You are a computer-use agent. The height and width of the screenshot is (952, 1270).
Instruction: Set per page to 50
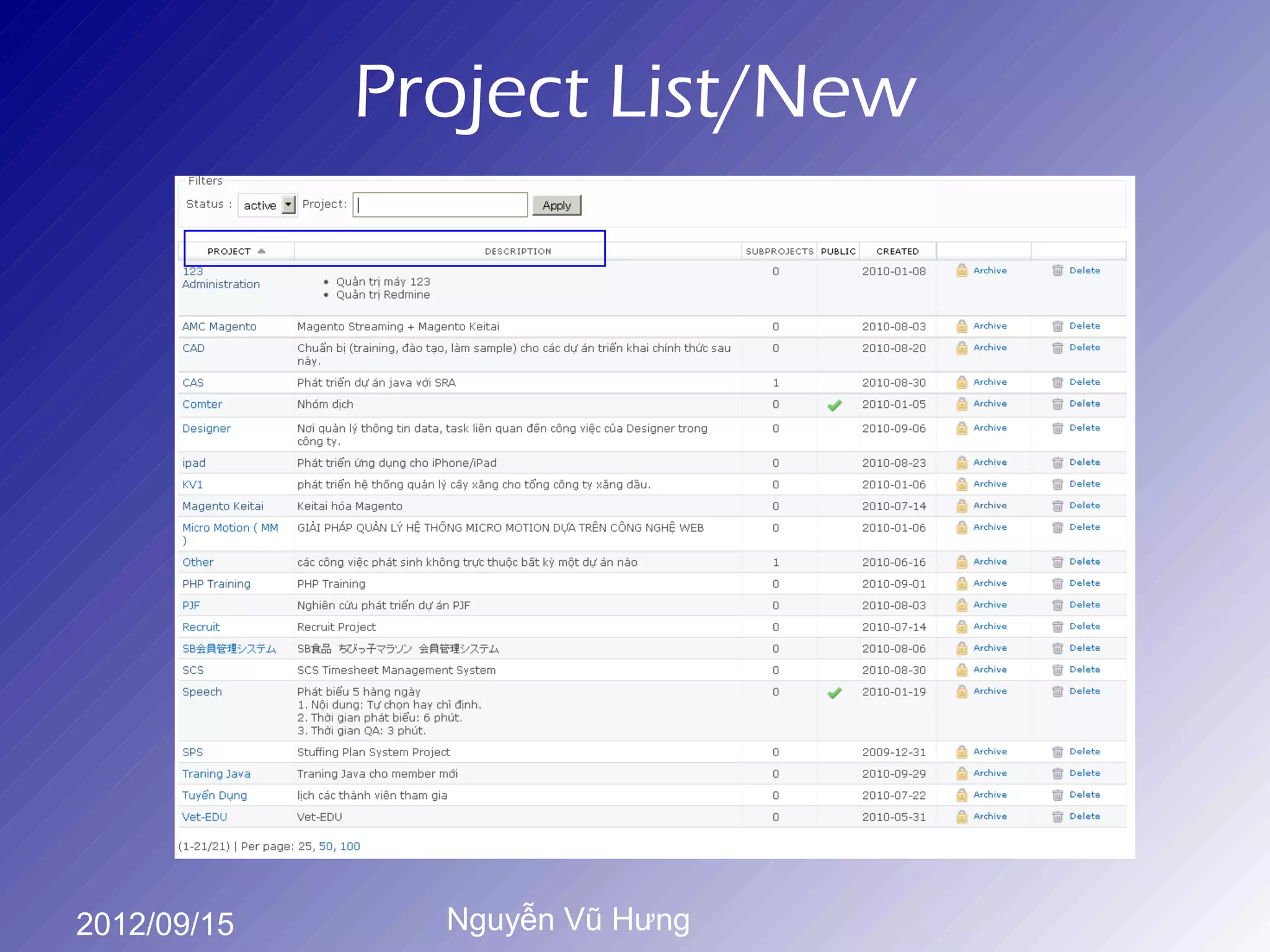326,847
